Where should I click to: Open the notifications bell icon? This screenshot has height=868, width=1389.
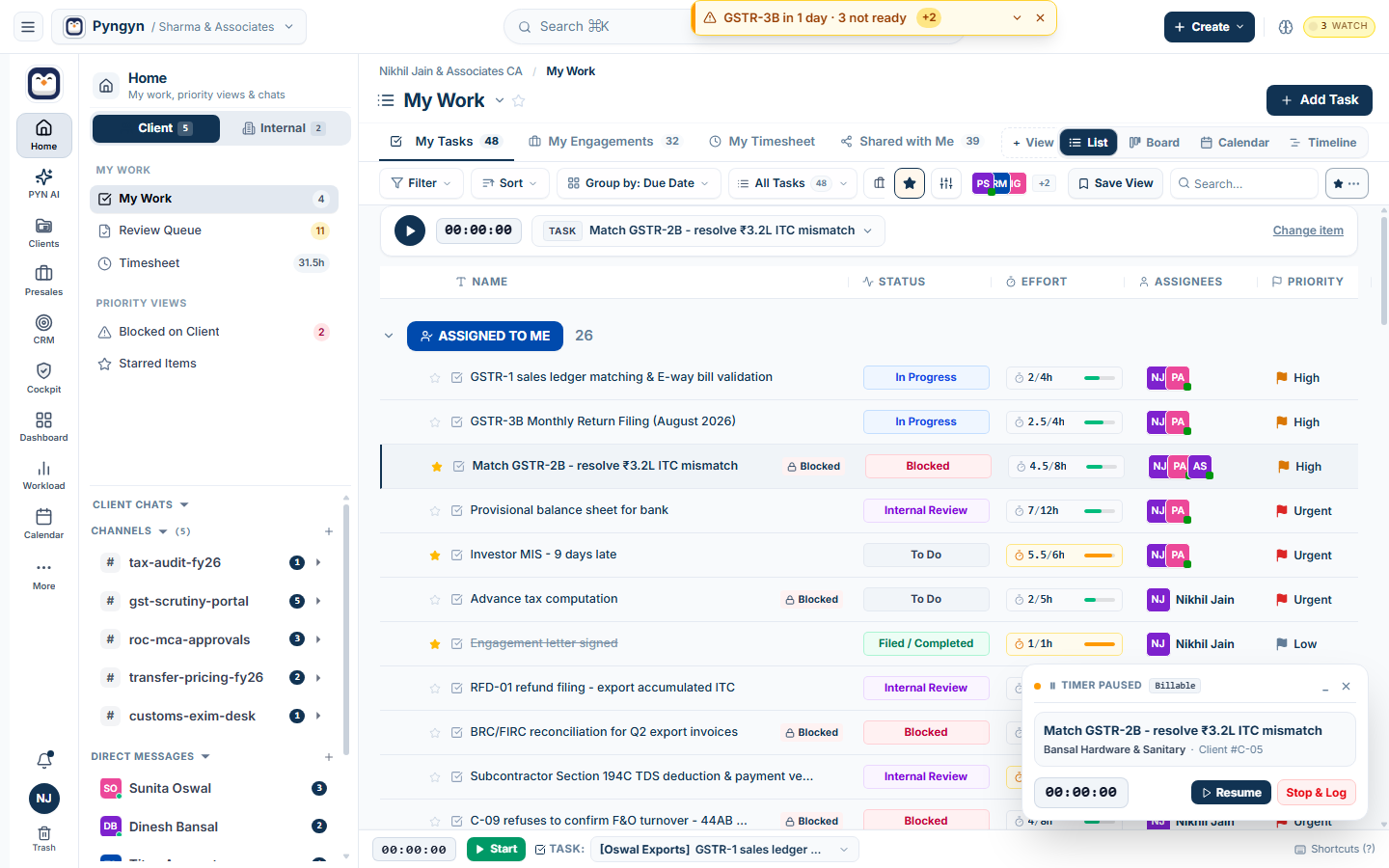[44, 760]
